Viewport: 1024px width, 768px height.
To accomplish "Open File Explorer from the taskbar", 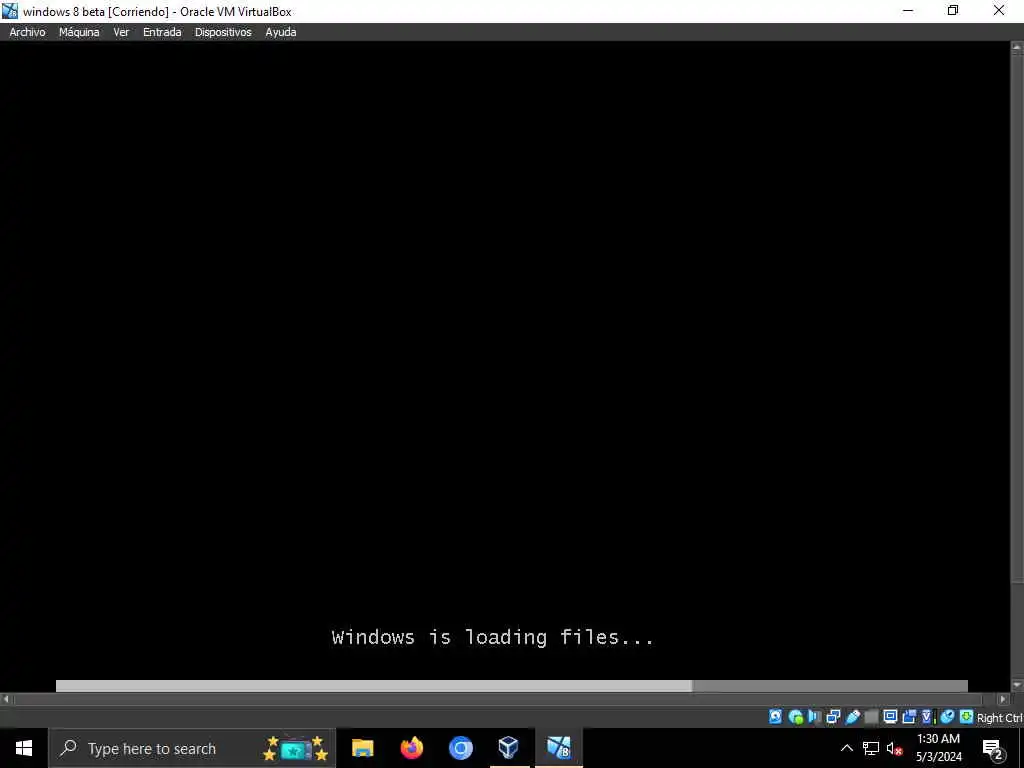I will click(362, 748).
